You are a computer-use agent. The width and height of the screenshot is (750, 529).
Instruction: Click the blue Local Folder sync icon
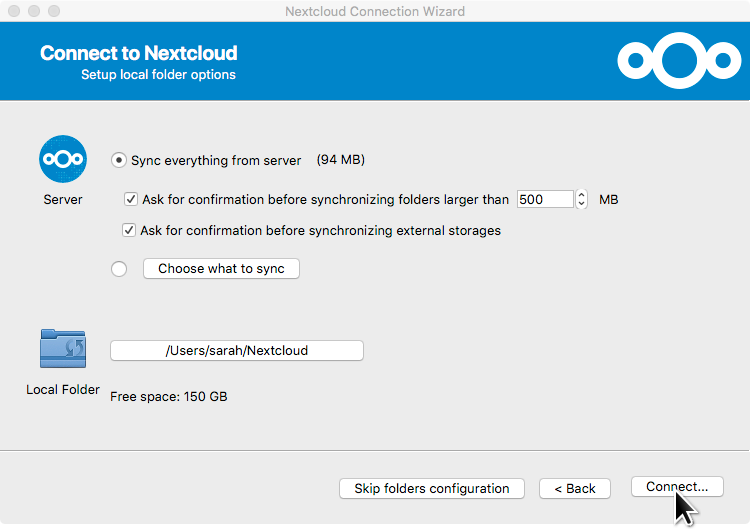coord(63,350)
